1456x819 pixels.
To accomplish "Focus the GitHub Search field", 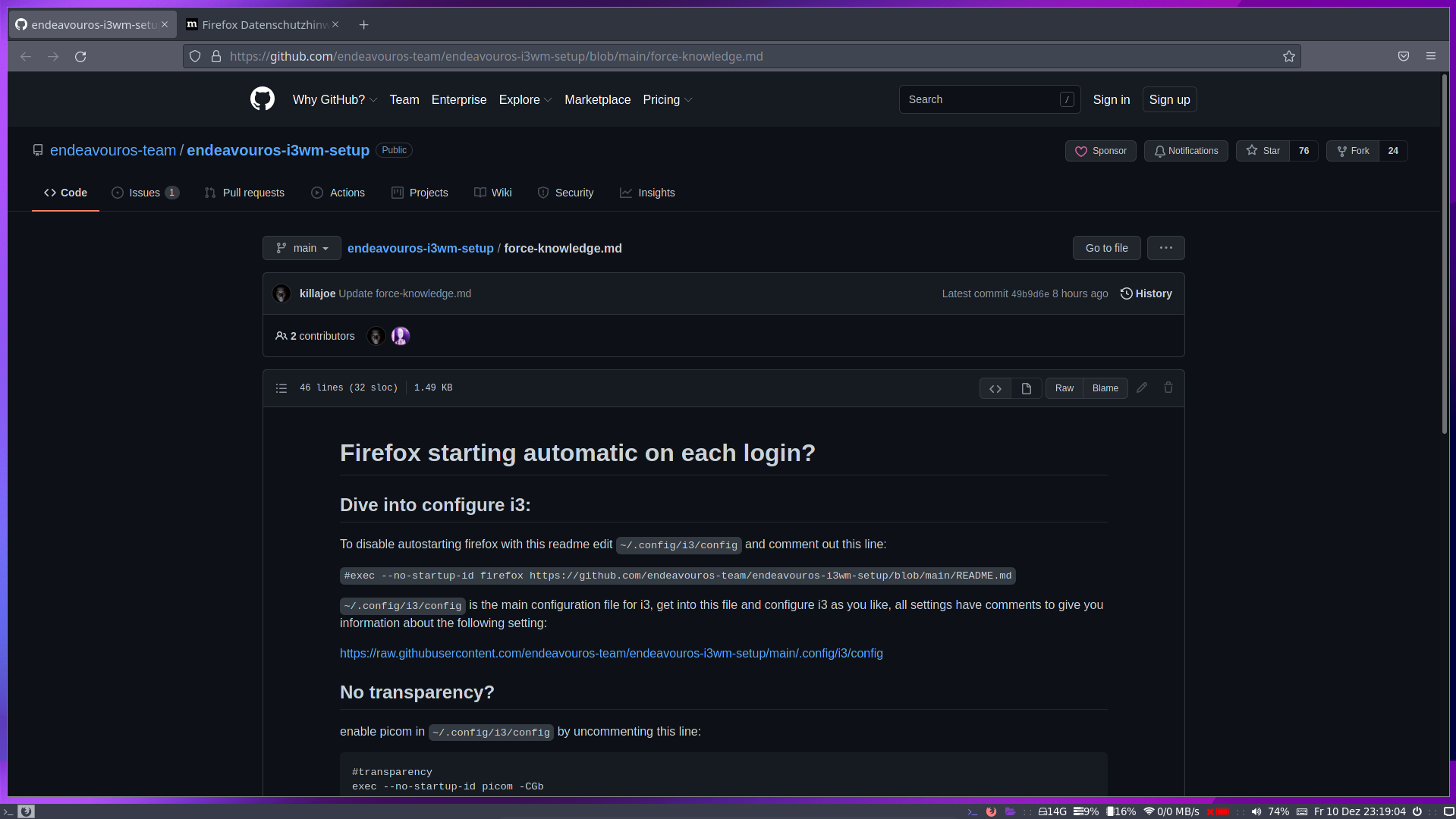I will click(989, 99).
